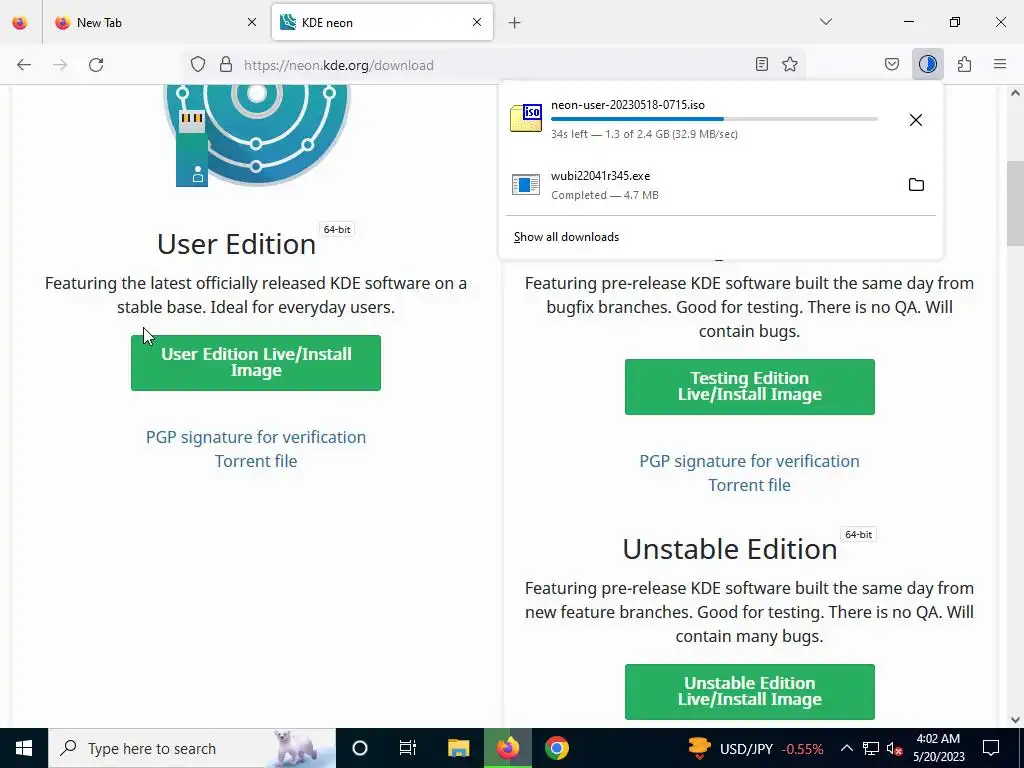Click the User Edition disc image

coord(257,135)
